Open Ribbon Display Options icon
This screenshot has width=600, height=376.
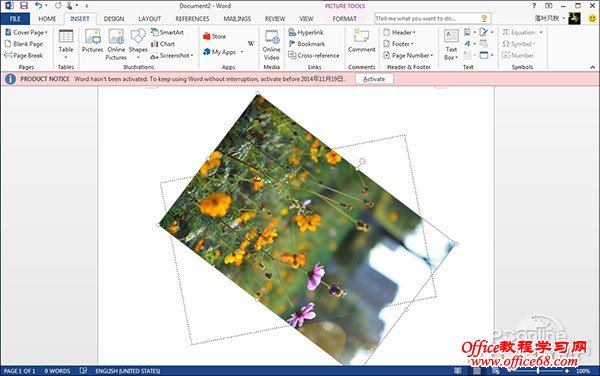point(549,6)
